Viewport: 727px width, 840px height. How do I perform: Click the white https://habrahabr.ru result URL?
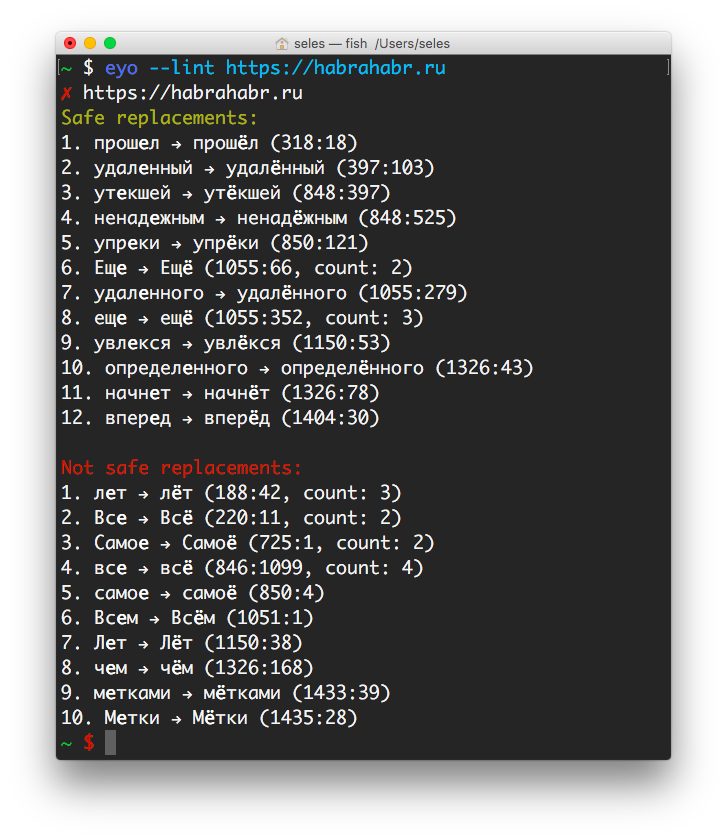[192, 93]
